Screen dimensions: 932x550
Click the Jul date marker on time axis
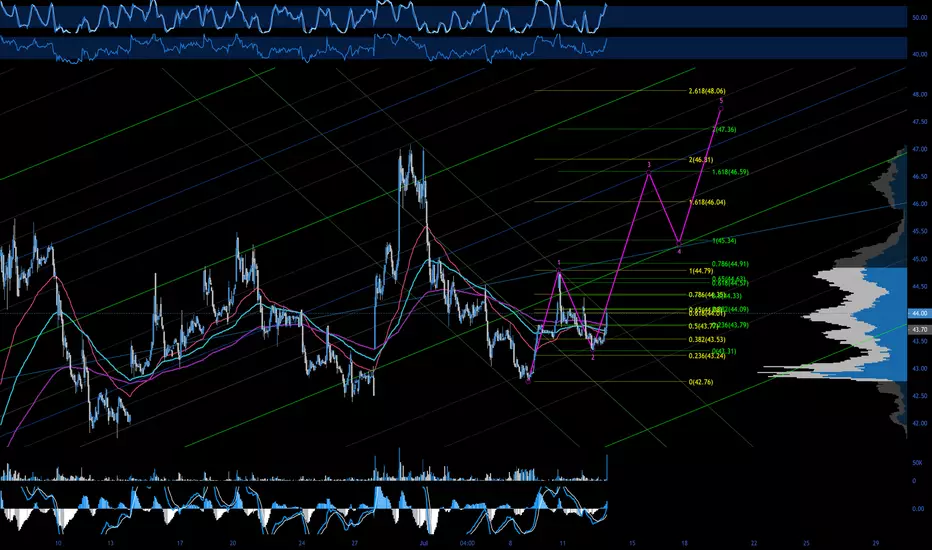click(423, 543)
